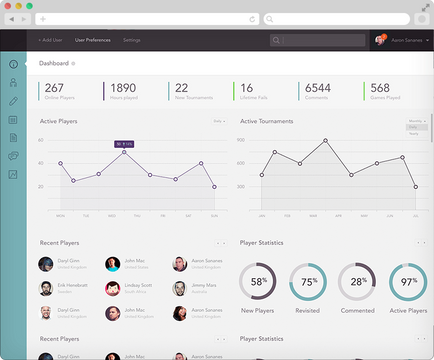This screenshot has height=360, width=434.
Task: Click the magnifier in browser search field
Action: point(270,19)
